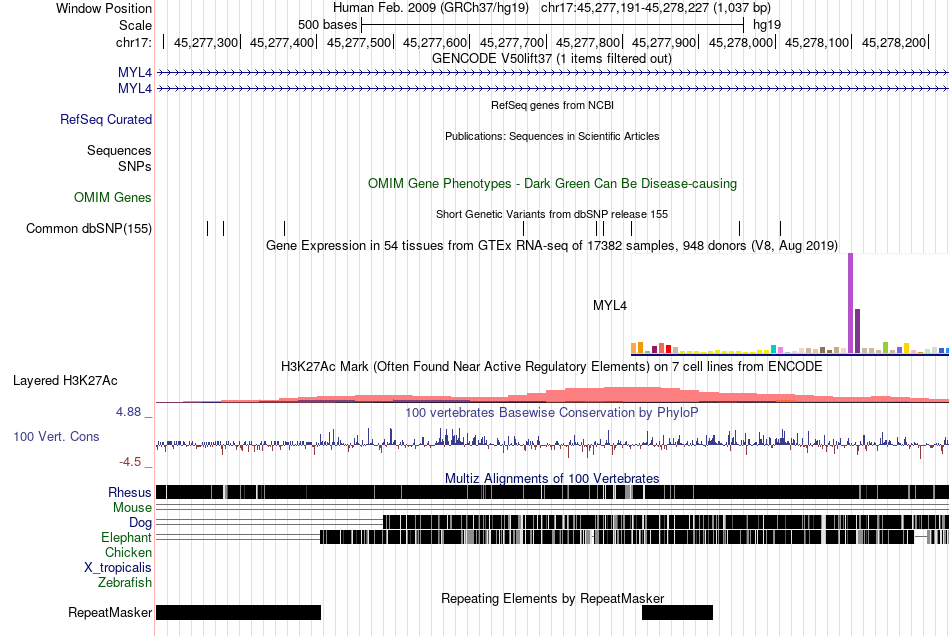Click the Rhesus alignment species label

130,492
